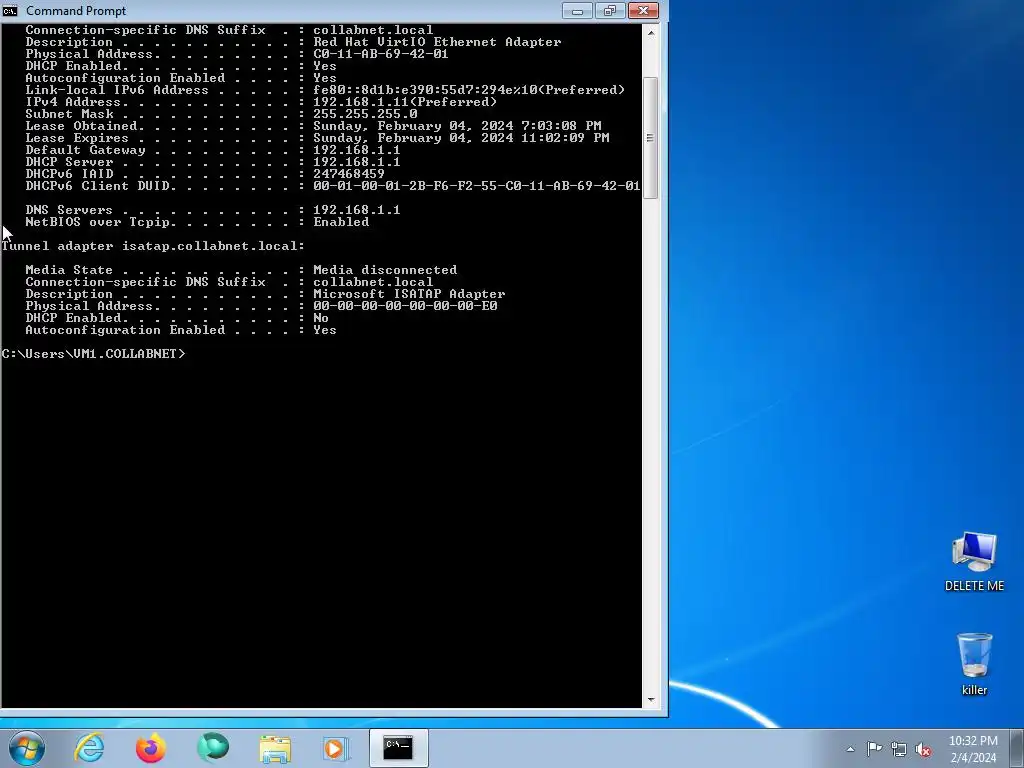1024x768 pixels.
Task: Minimize the Command Prompt window
Action: [577, 10]
